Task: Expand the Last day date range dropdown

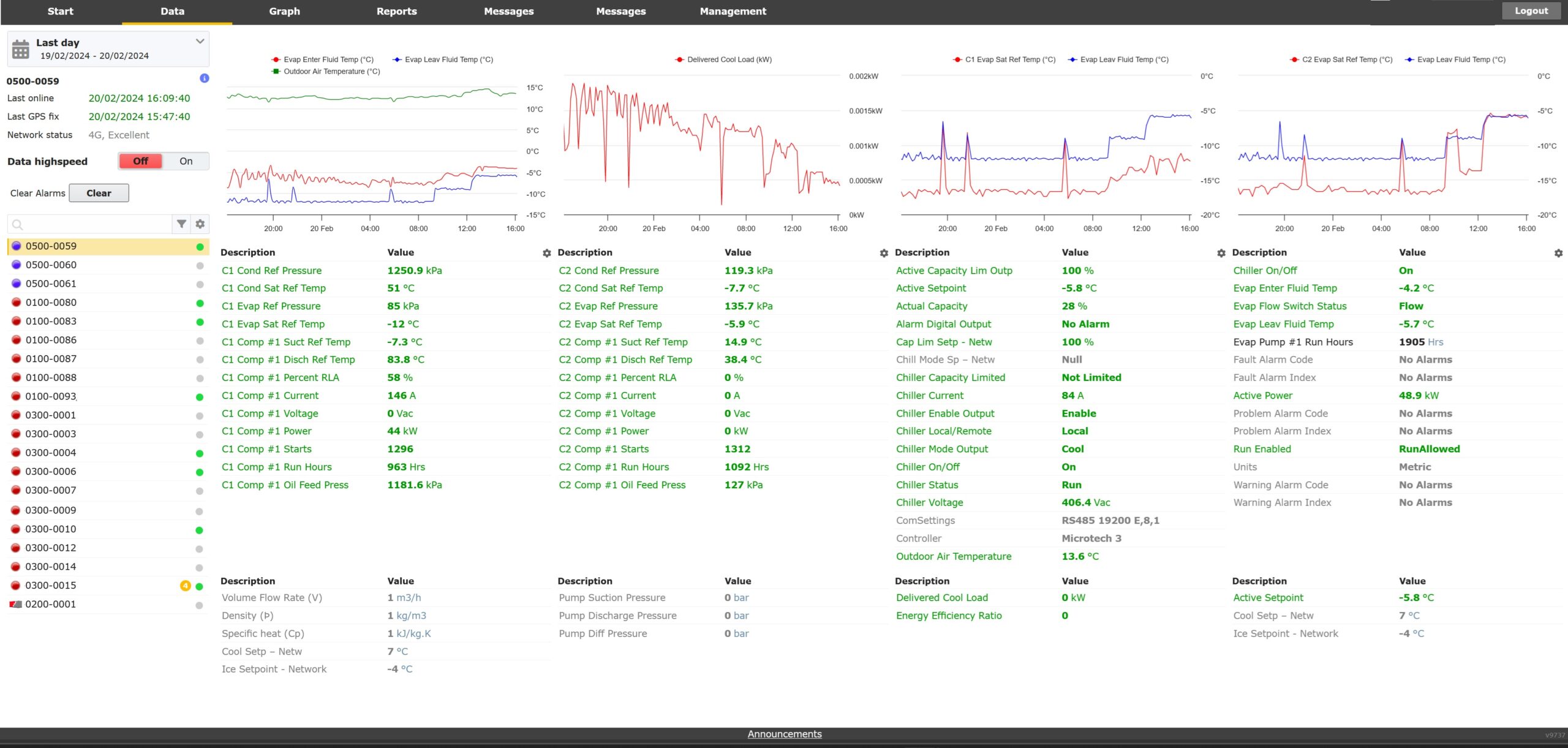Action: (200, 42)
